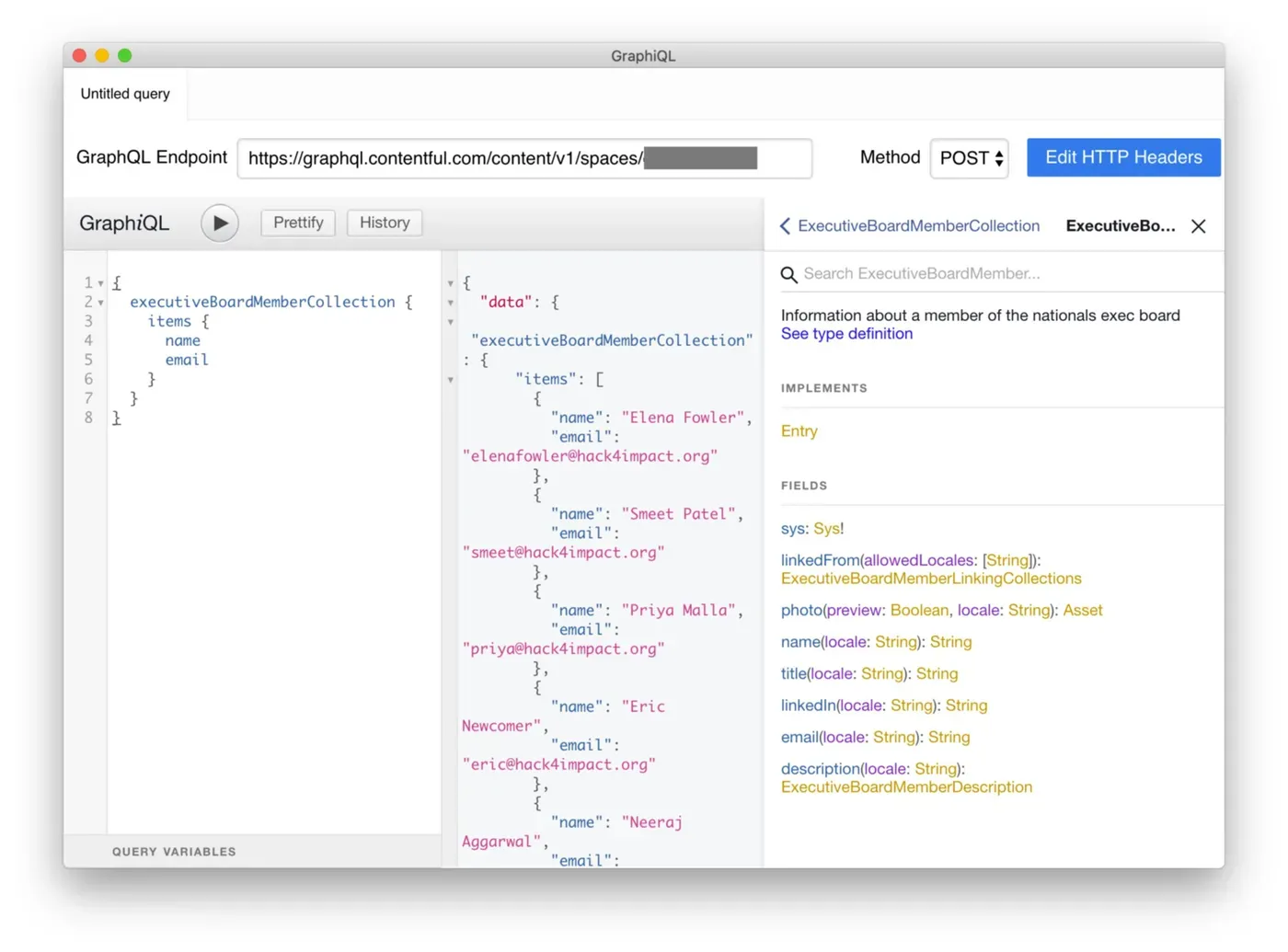
Task: Open the Method dropdown showing POST
Action: (968, 158)
